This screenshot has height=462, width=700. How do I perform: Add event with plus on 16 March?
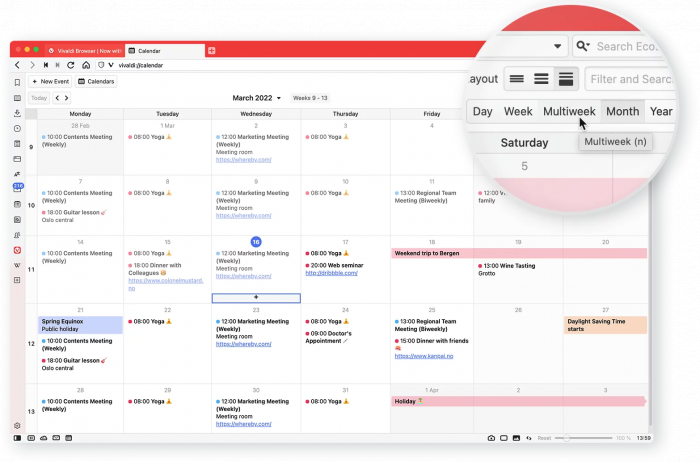click(256, 298)
